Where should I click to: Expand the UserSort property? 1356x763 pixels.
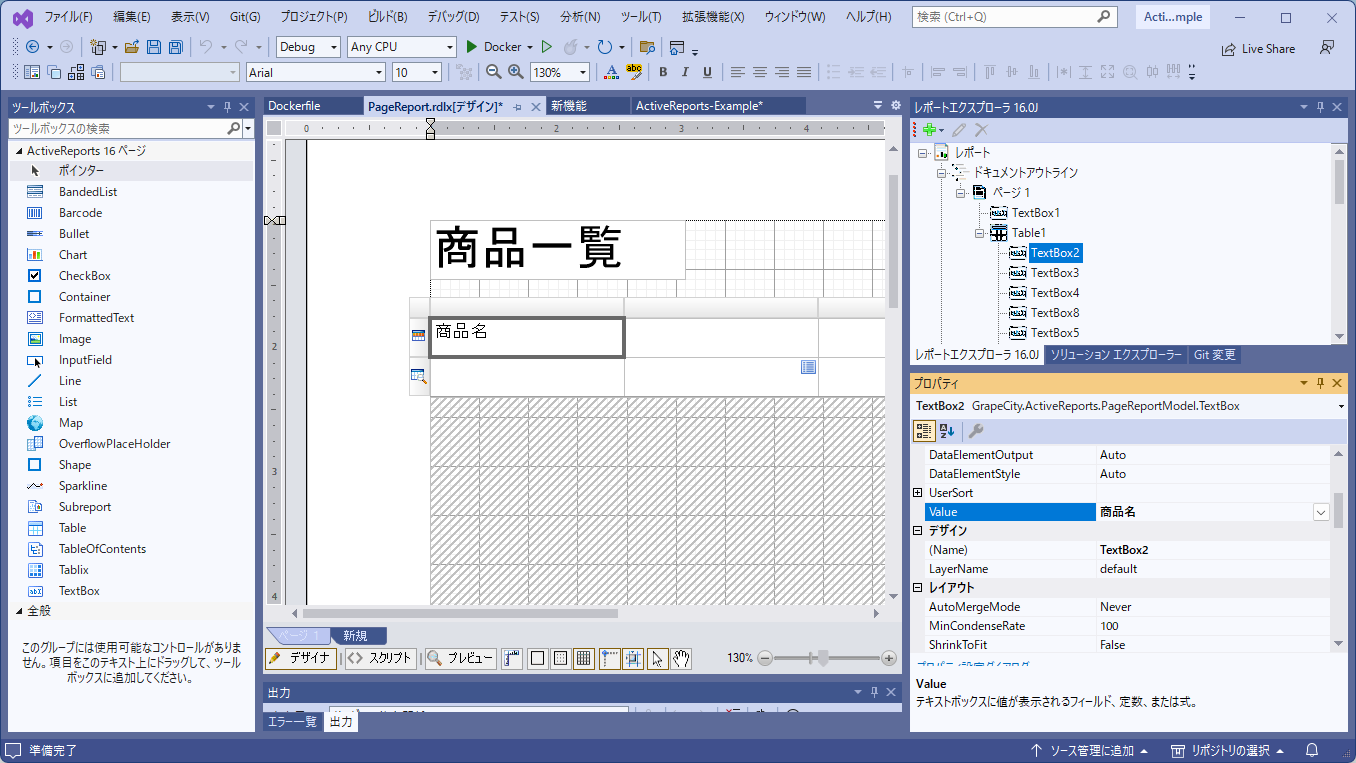pos(918,493)
